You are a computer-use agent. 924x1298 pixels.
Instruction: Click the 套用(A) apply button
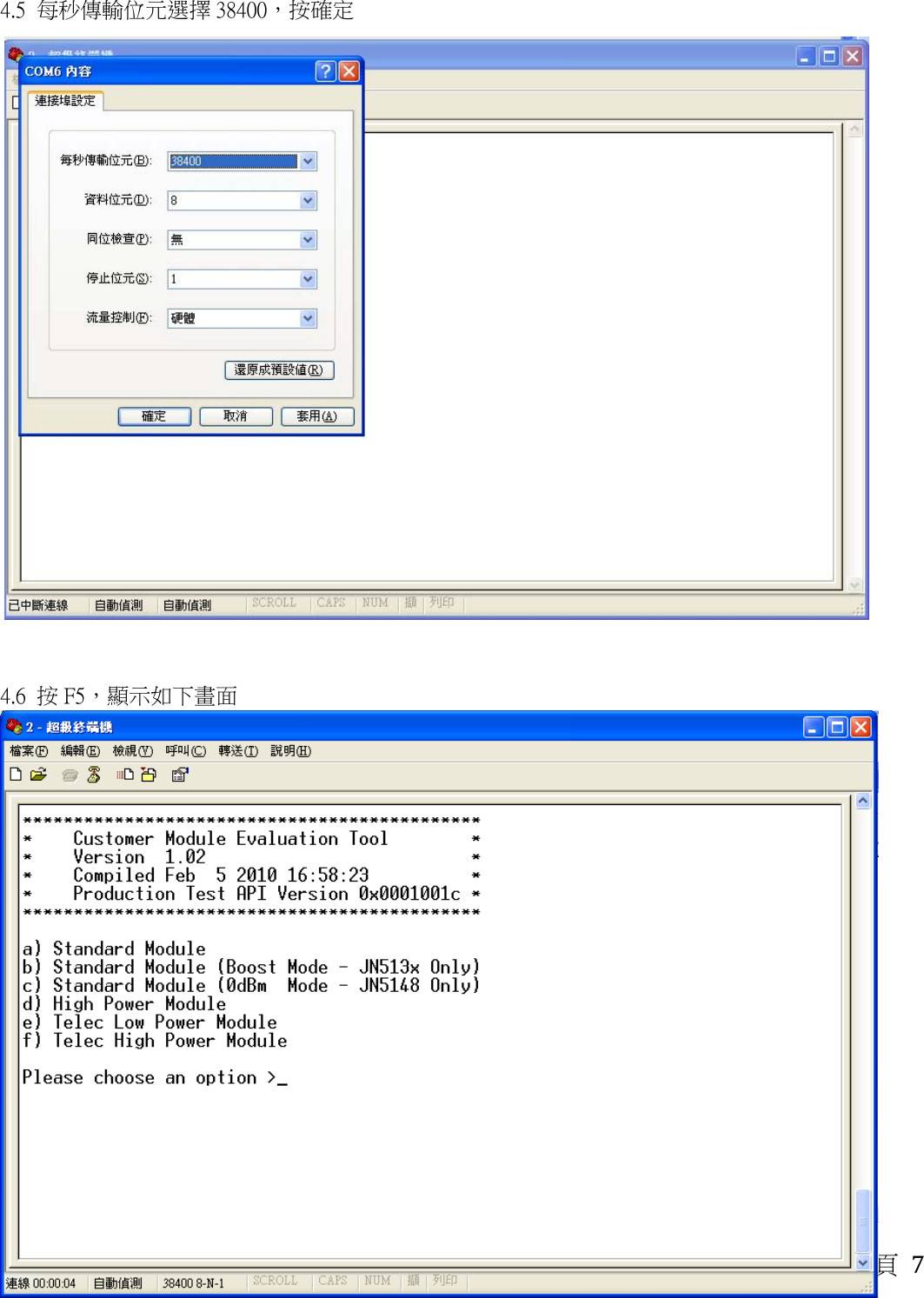317,416
